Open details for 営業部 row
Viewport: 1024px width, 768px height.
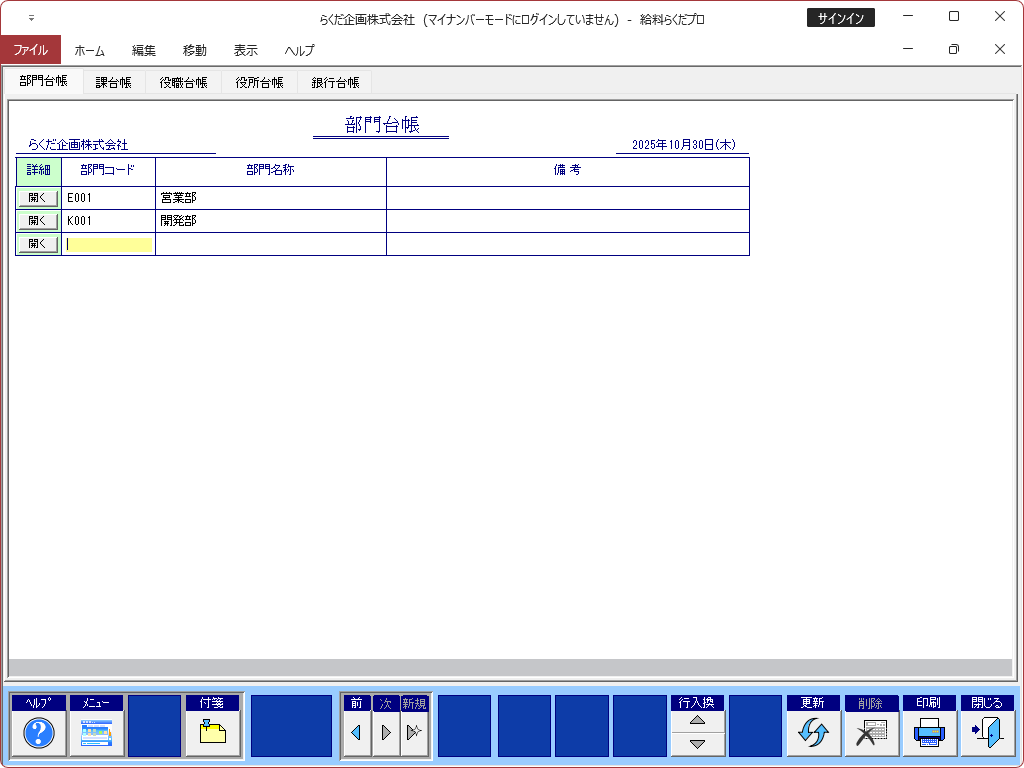38,198
